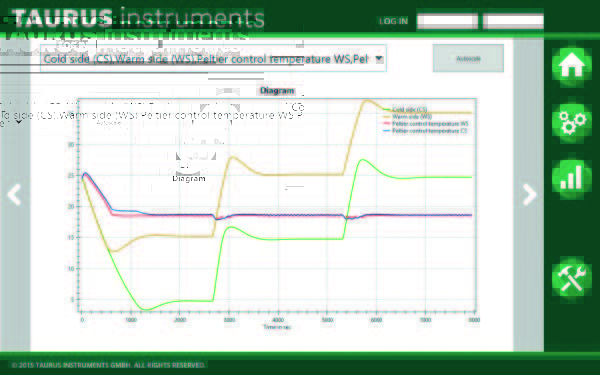The image size is (600, 375).
Task: Expand the curve selection dropdown arrow
Action: (x=379, y=59)
